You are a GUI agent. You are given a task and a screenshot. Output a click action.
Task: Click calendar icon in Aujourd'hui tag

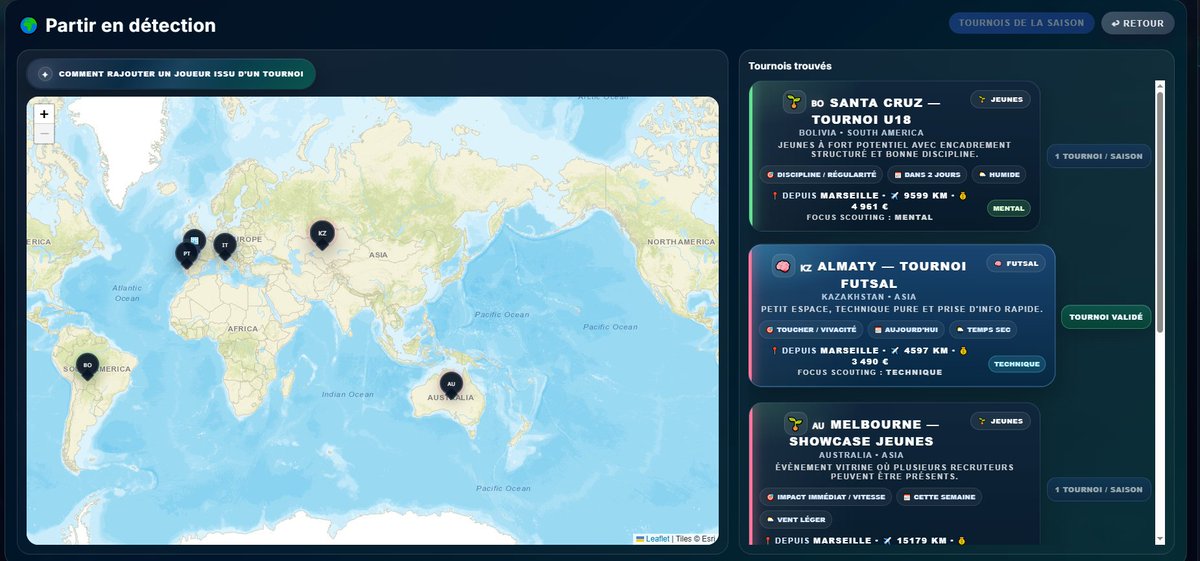pyautogui.click(x=878, y=329)
